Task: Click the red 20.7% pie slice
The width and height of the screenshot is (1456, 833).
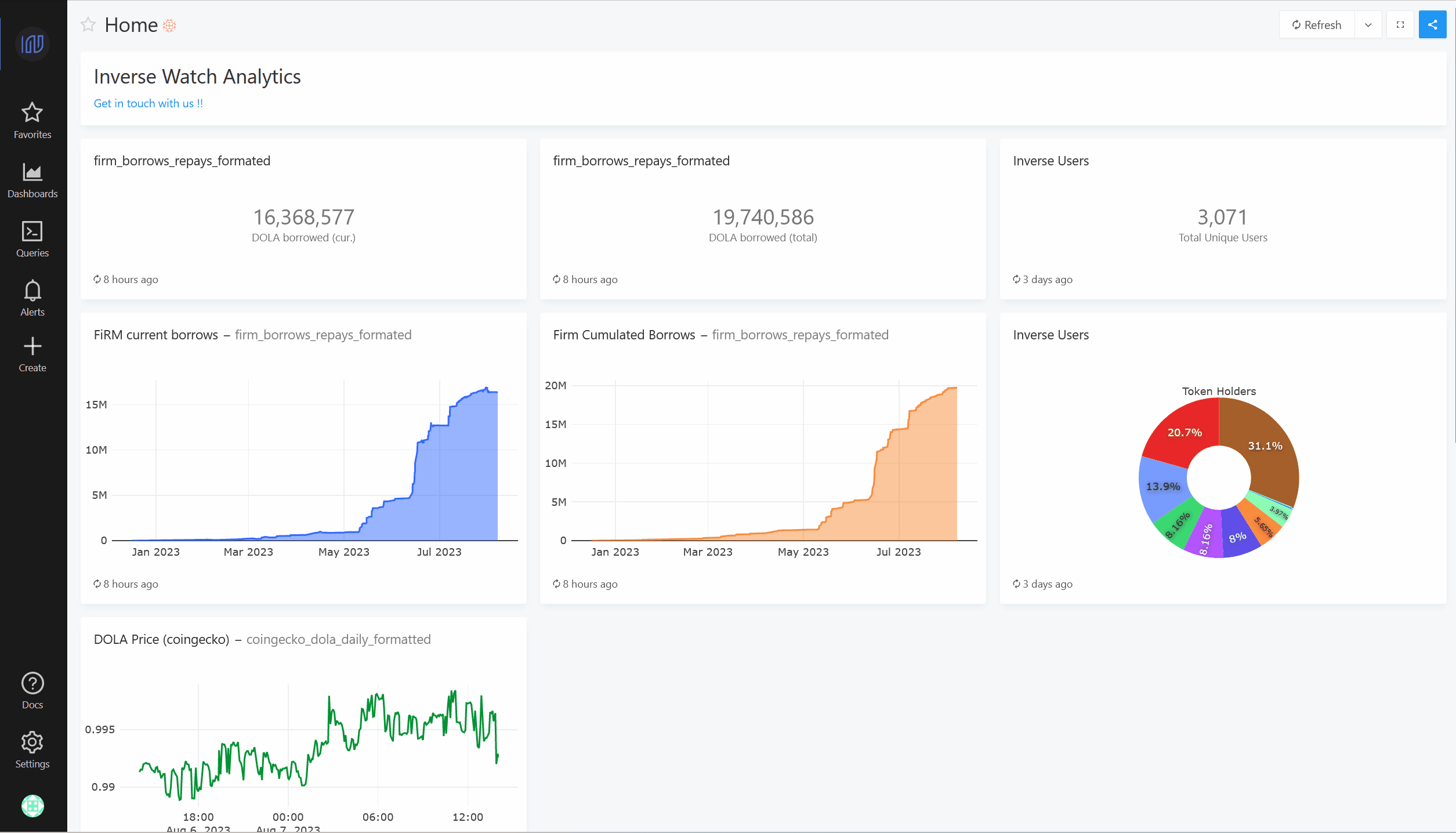Action: [1183, 432]
